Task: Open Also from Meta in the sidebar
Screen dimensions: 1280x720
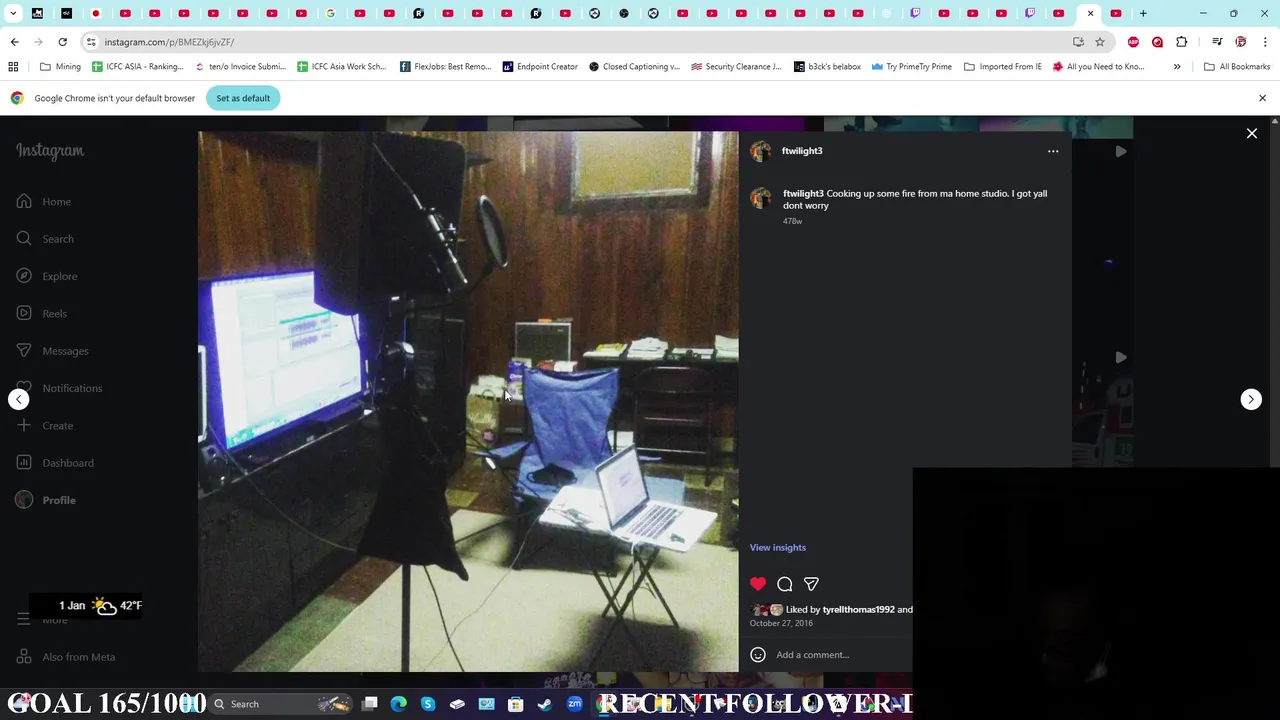Action: point(66,657)
